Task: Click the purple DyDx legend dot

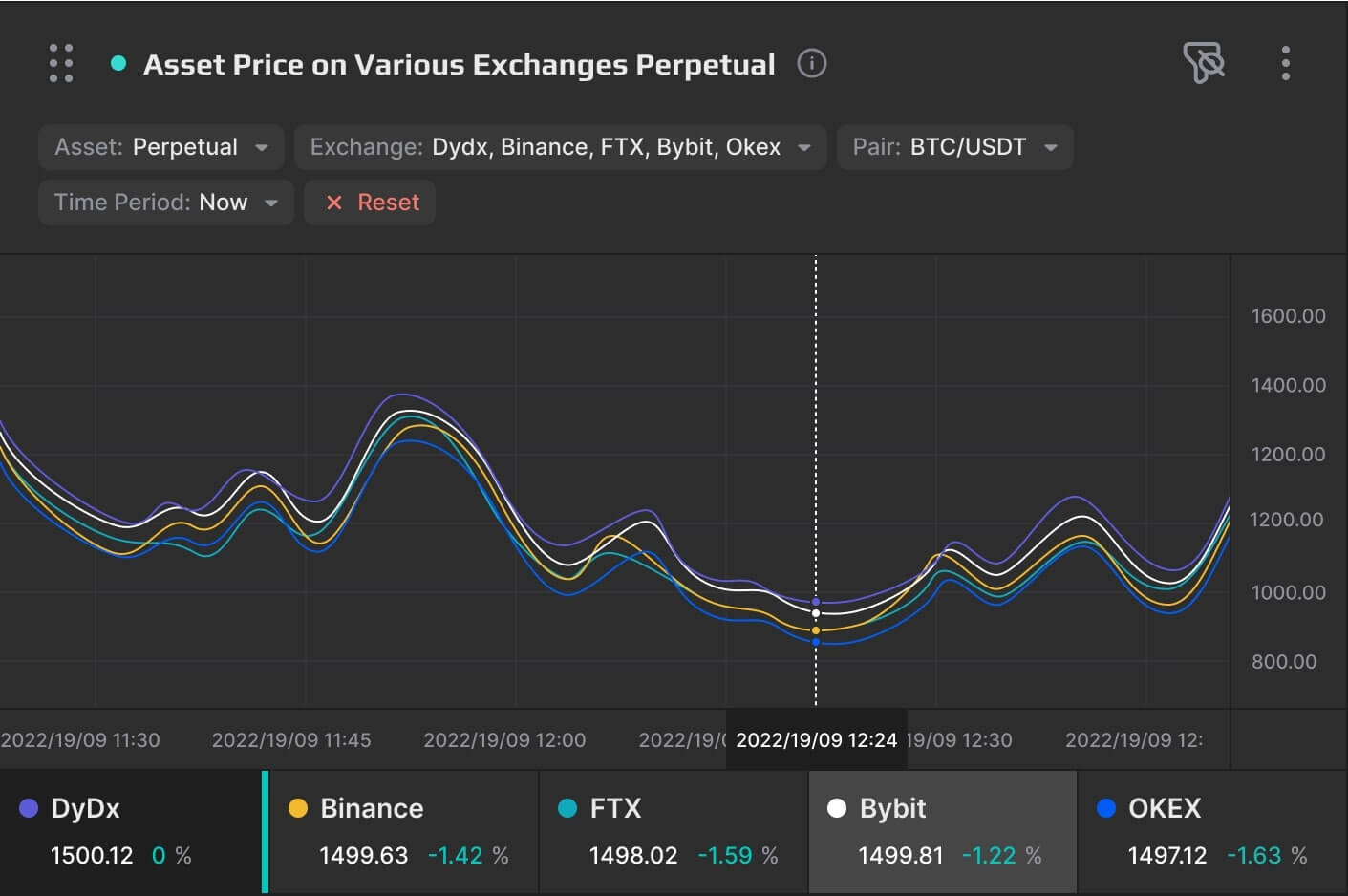Action: tap(29, 808)
